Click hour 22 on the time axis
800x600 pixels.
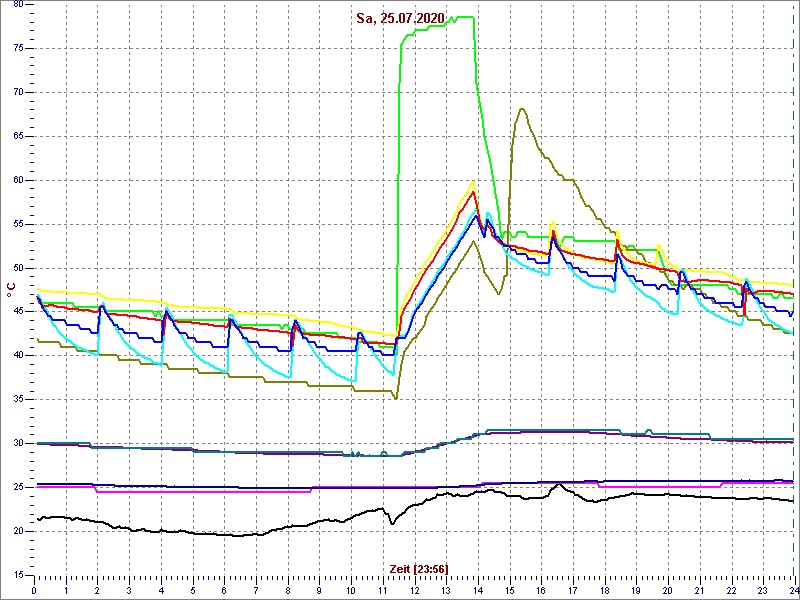point(730,590)
